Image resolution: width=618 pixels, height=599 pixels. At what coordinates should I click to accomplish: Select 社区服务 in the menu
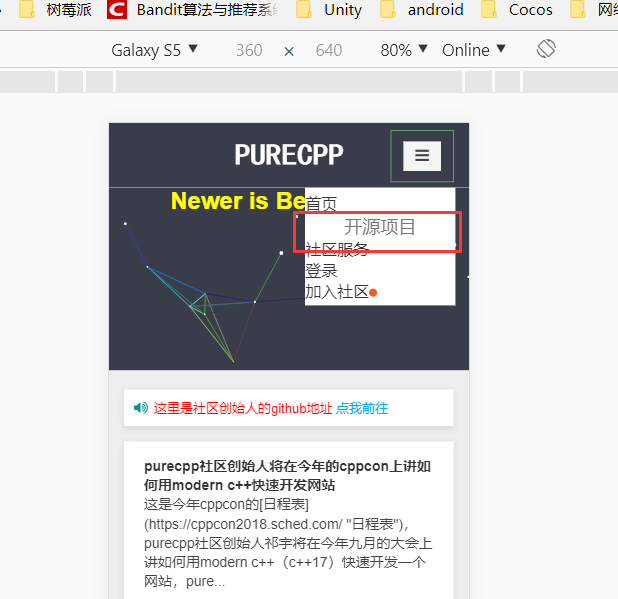pyautogui.click(x=337, y=249)
